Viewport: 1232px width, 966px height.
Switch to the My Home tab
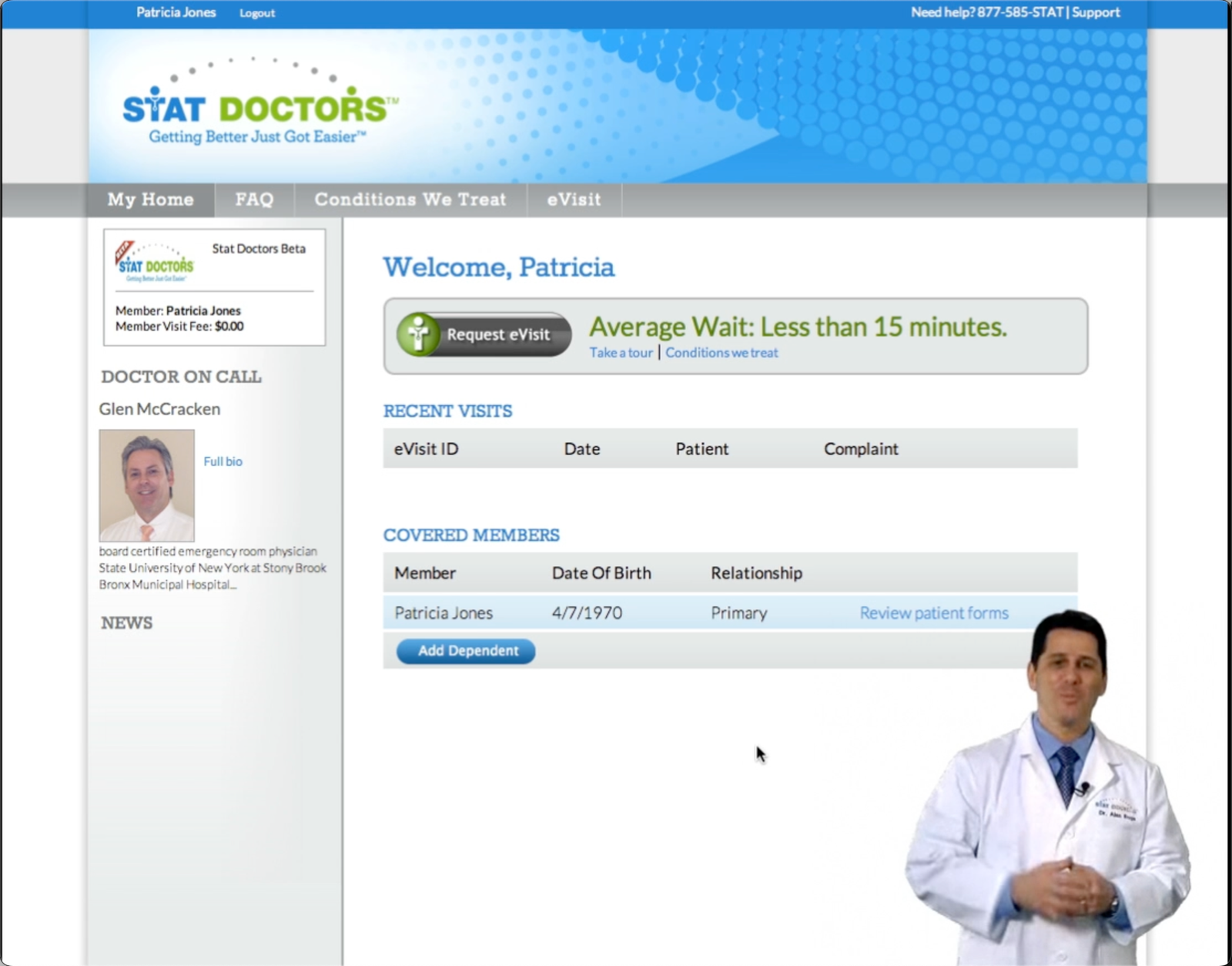150,200
